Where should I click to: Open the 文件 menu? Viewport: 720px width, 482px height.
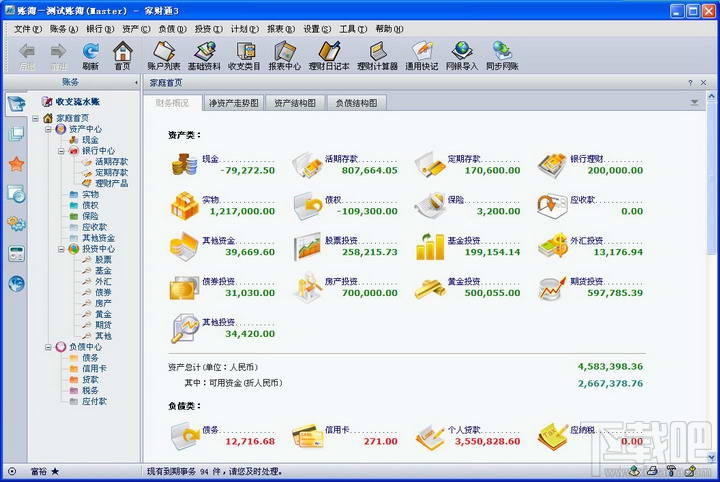(x=28, y=29)
